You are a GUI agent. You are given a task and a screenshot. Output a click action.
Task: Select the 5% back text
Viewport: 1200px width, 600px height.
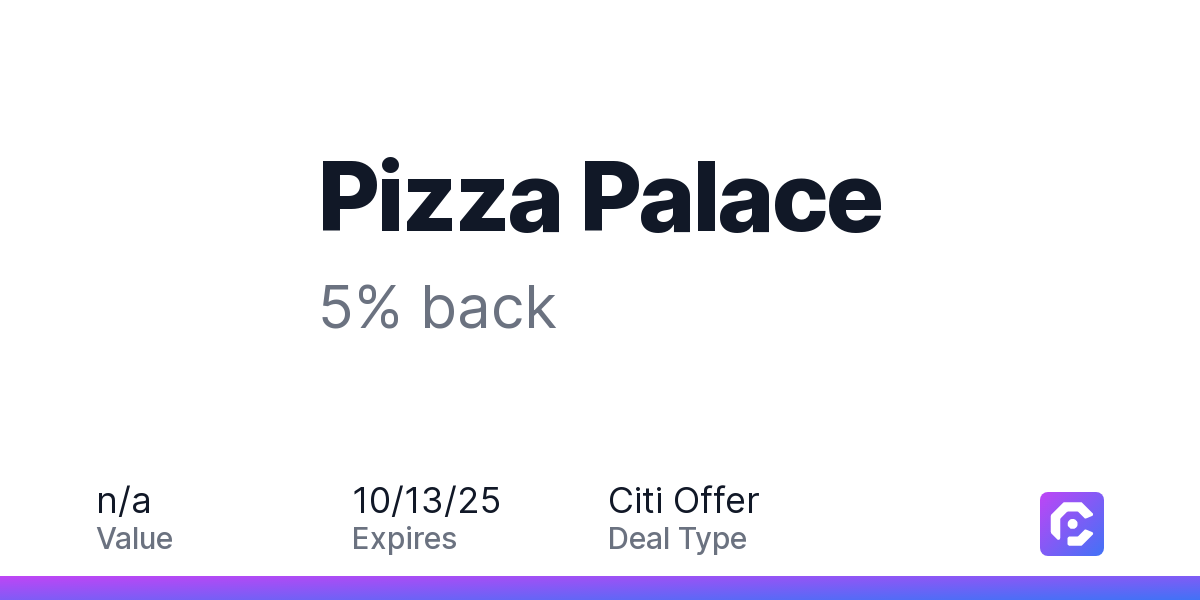[438, 308]
